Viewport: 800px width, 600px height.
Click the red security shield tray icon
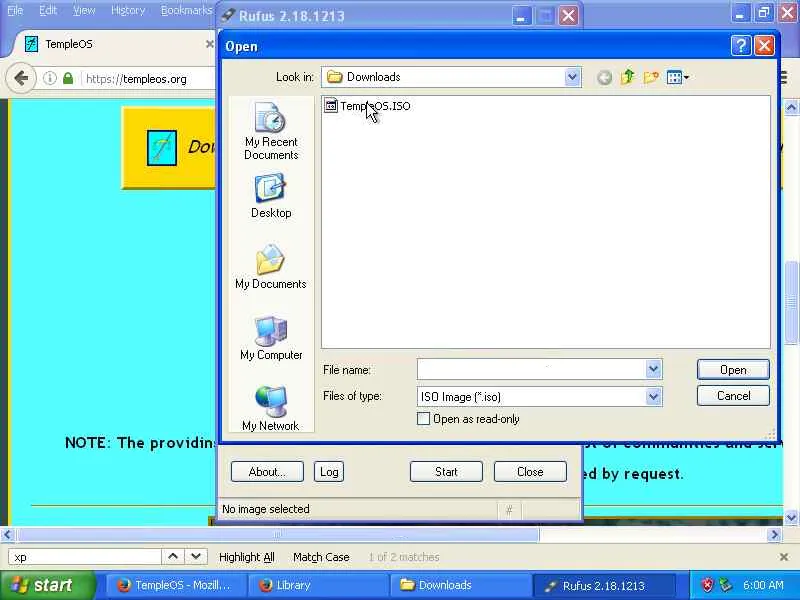[x=707, y=585]
